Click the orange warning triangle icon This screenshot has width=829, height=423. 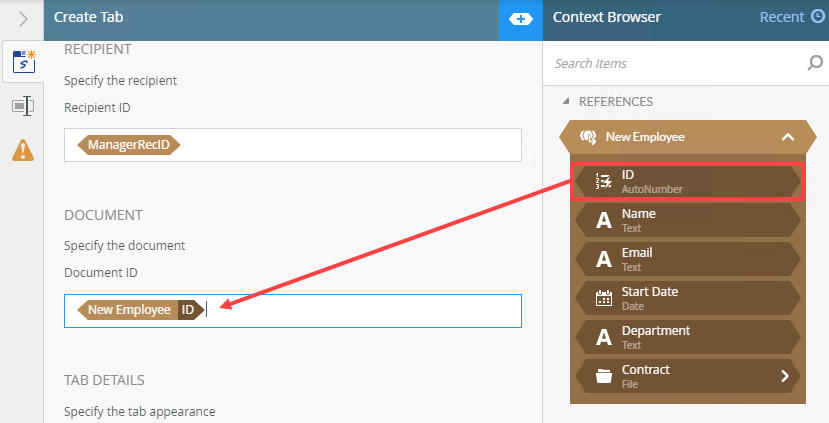click(x=22, y=149)
